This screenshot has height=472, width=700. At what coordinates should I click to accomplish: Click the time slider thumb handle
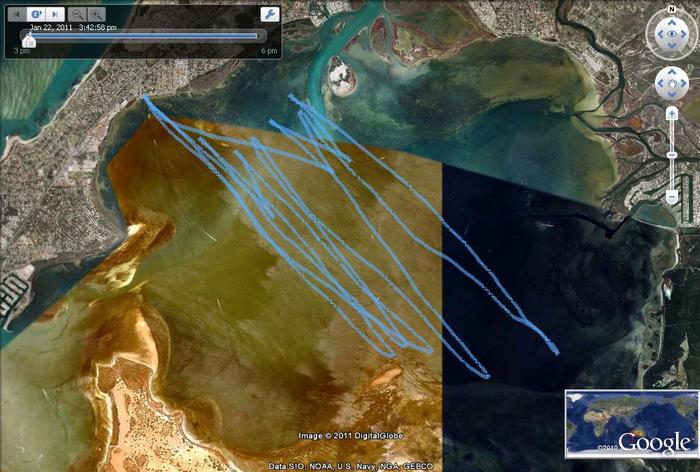pos(30,40)
